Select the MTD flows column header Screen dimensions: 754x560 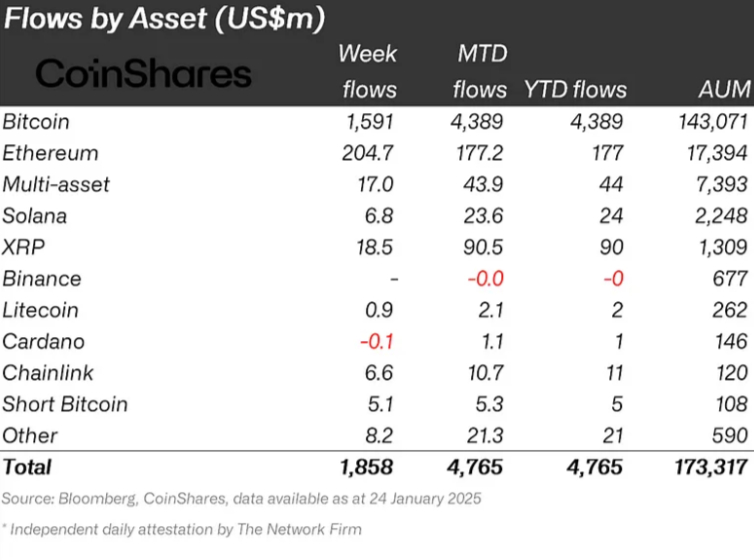coord(480,71)
